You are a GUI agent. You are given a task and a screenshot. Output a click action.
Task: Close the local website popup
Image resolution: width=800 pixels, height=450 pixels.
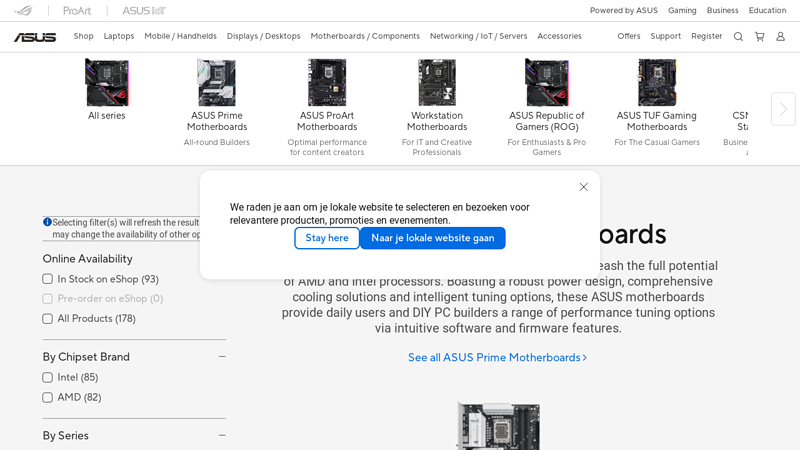click(584, 187)
